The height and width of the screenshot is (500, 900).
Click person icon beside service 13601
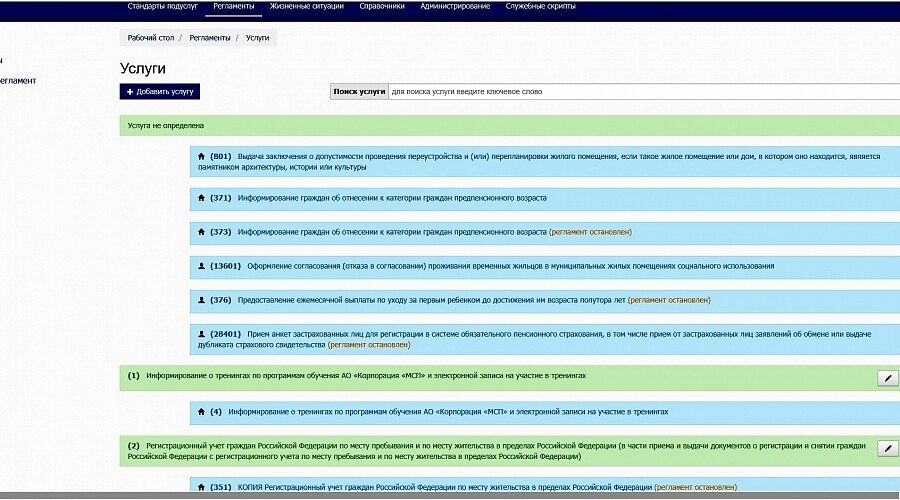pyautogui.click(x=202, y=266)
